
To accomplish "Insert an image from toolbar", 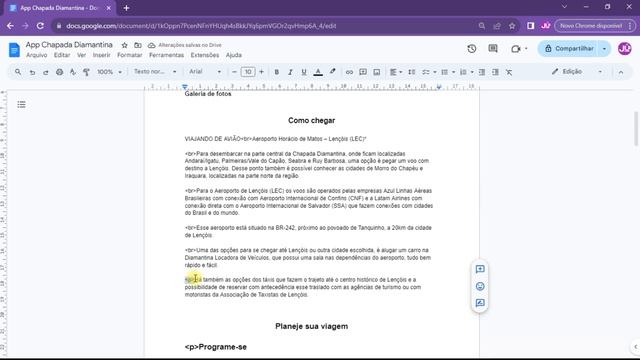I will pos(377,72).
